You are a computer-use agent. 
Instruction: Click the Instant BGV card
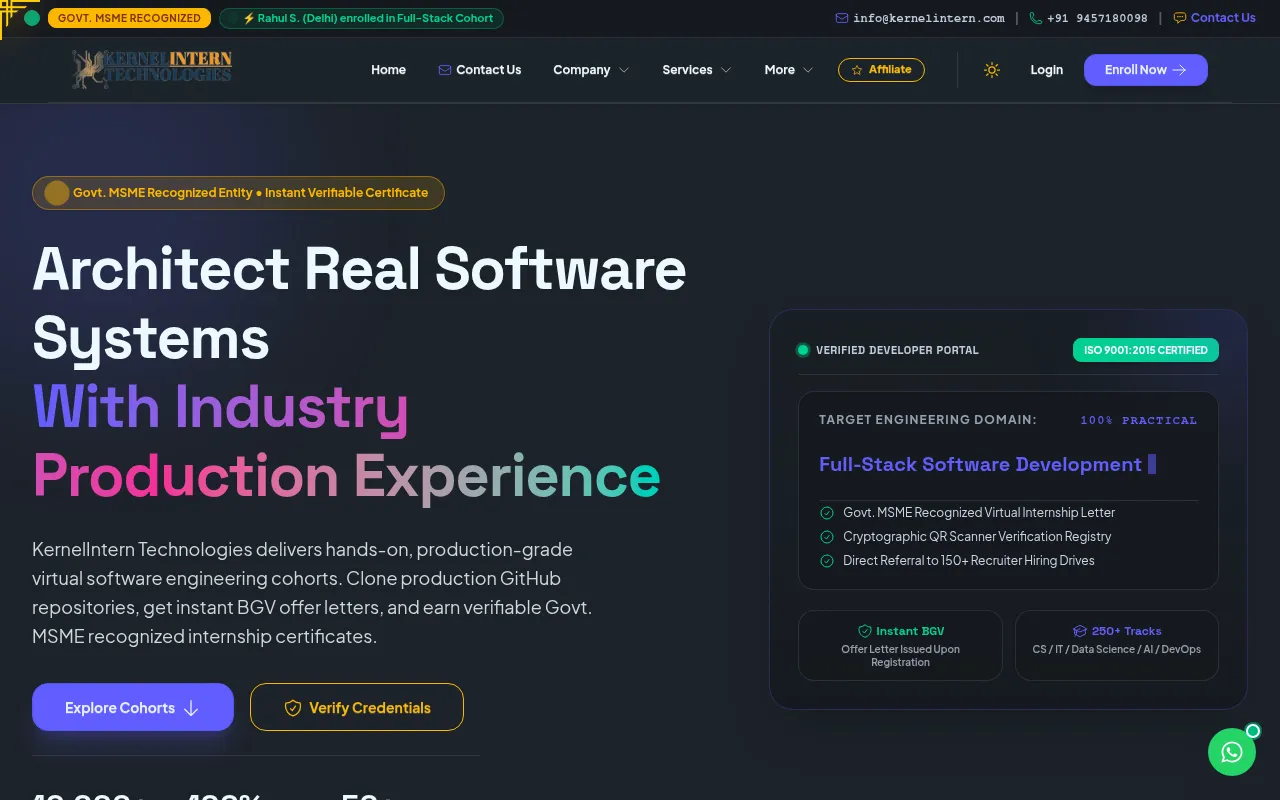tap(900, 645)
